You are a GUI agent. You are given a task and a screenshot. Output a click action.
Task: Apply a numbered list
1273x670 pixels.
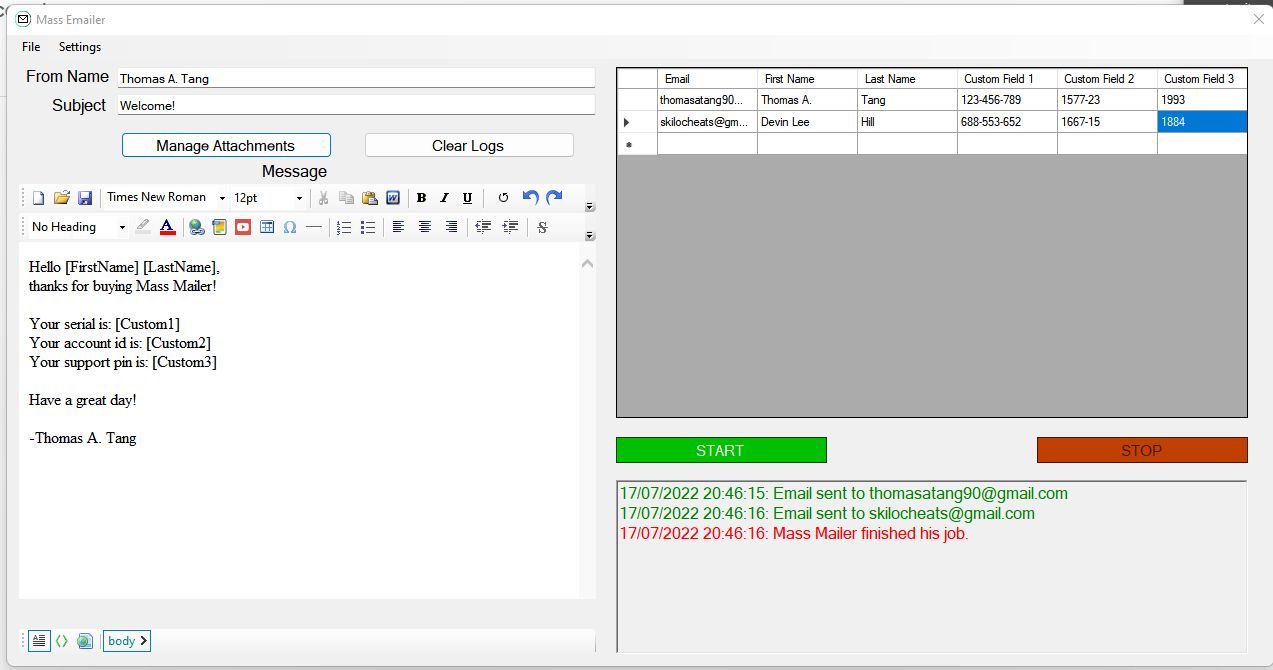(344, 227)
